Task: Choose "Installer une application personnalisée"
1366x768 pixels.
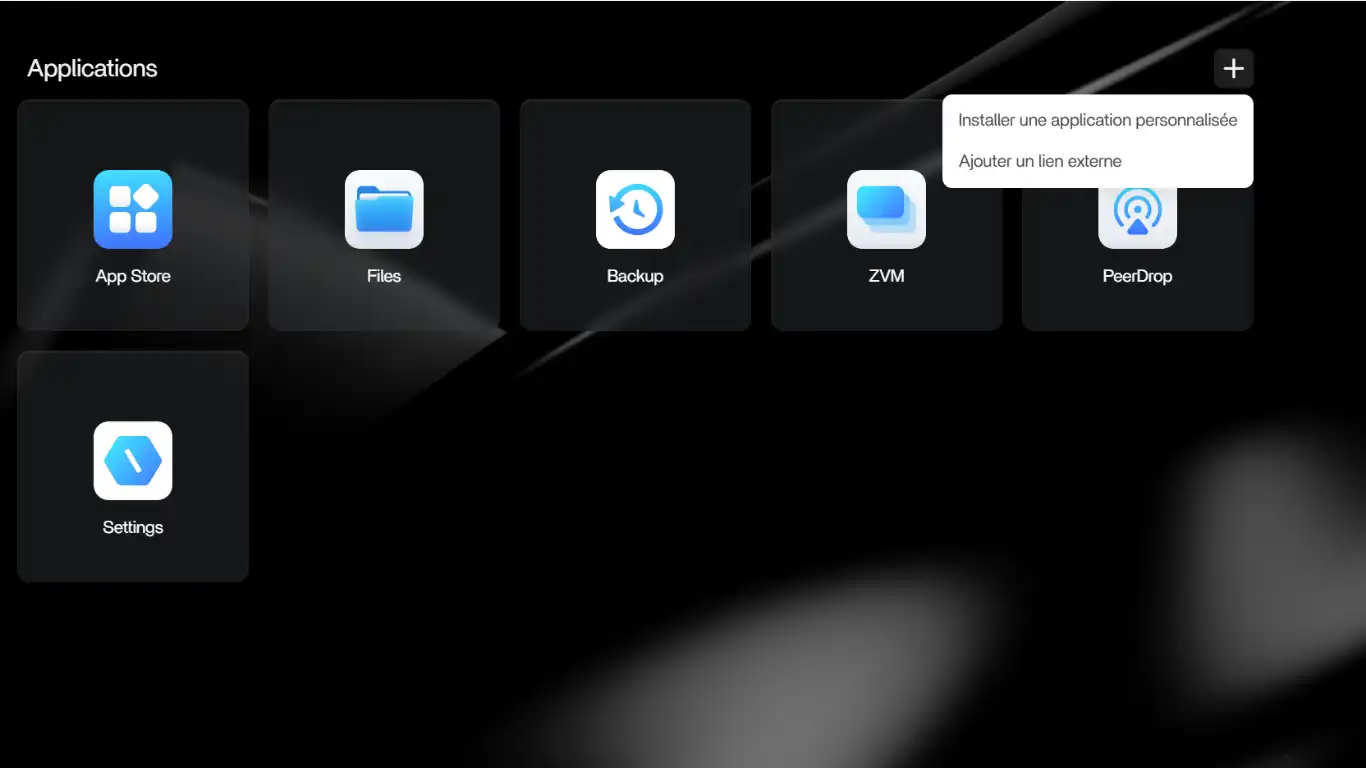Action: click(x=1098, y=120)
